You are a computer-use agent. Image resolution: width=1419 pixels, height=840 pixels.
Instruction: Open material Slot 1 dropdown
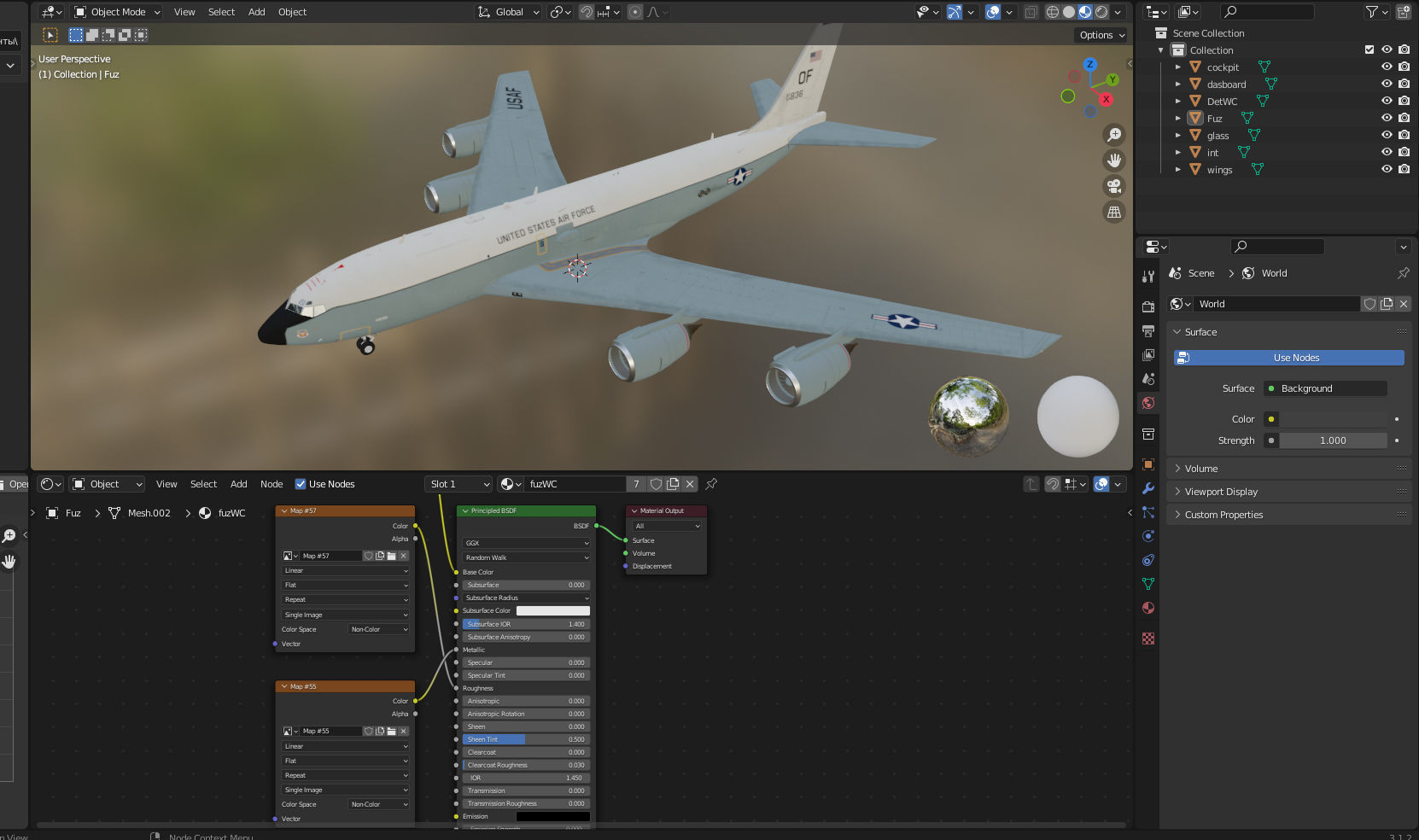[x=458, y=484]
